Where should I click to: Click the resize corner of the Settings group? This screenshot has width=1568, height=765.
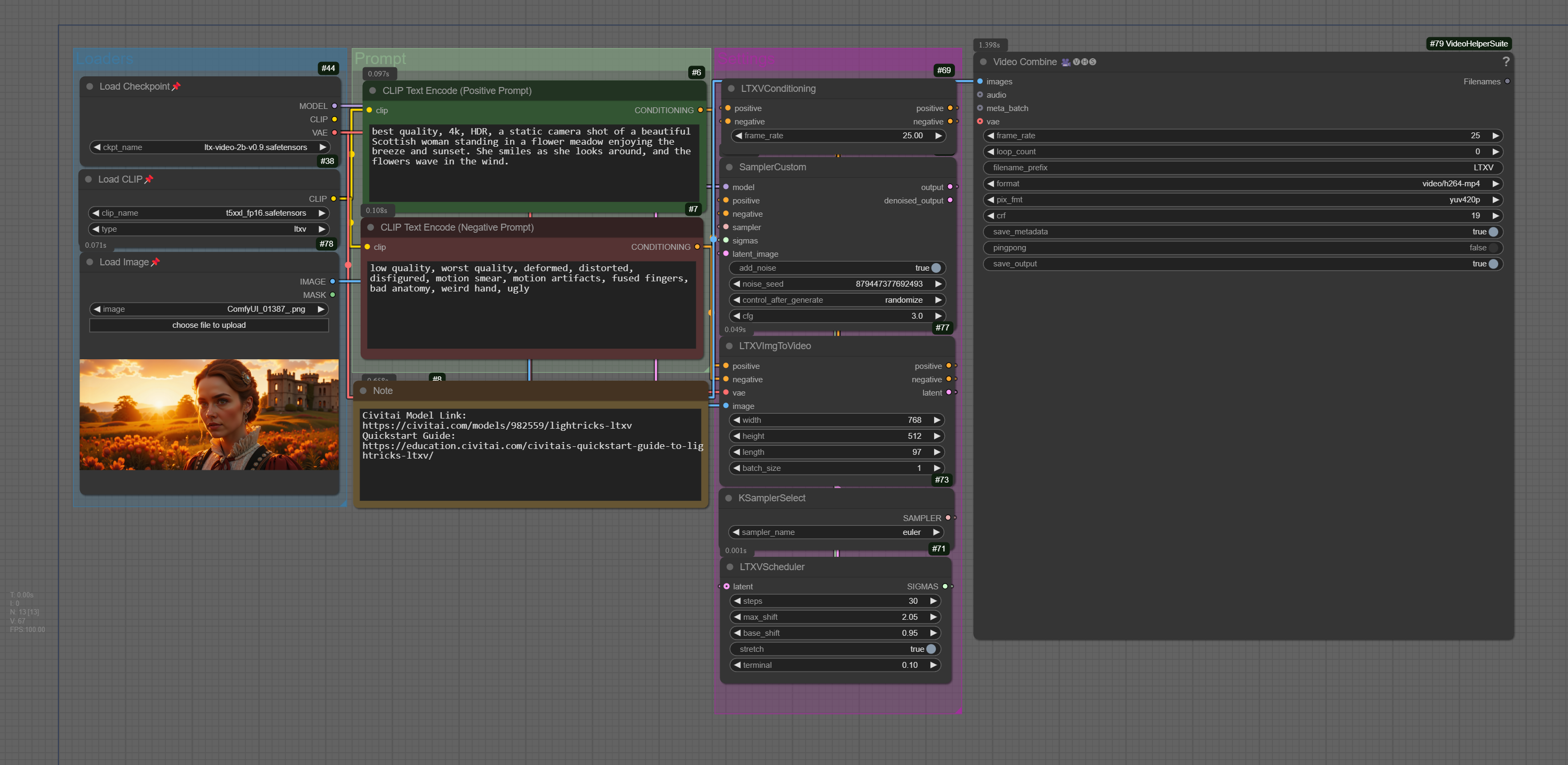click(958, 709)
